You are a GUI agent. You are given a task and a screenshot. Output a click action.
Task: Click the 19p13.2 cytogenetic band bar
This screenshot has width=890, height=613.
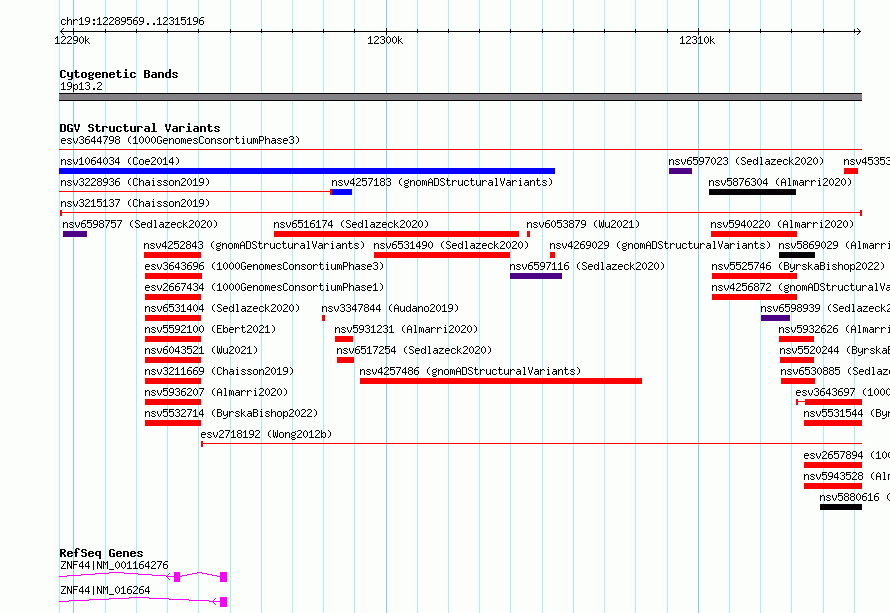(460, 97)
